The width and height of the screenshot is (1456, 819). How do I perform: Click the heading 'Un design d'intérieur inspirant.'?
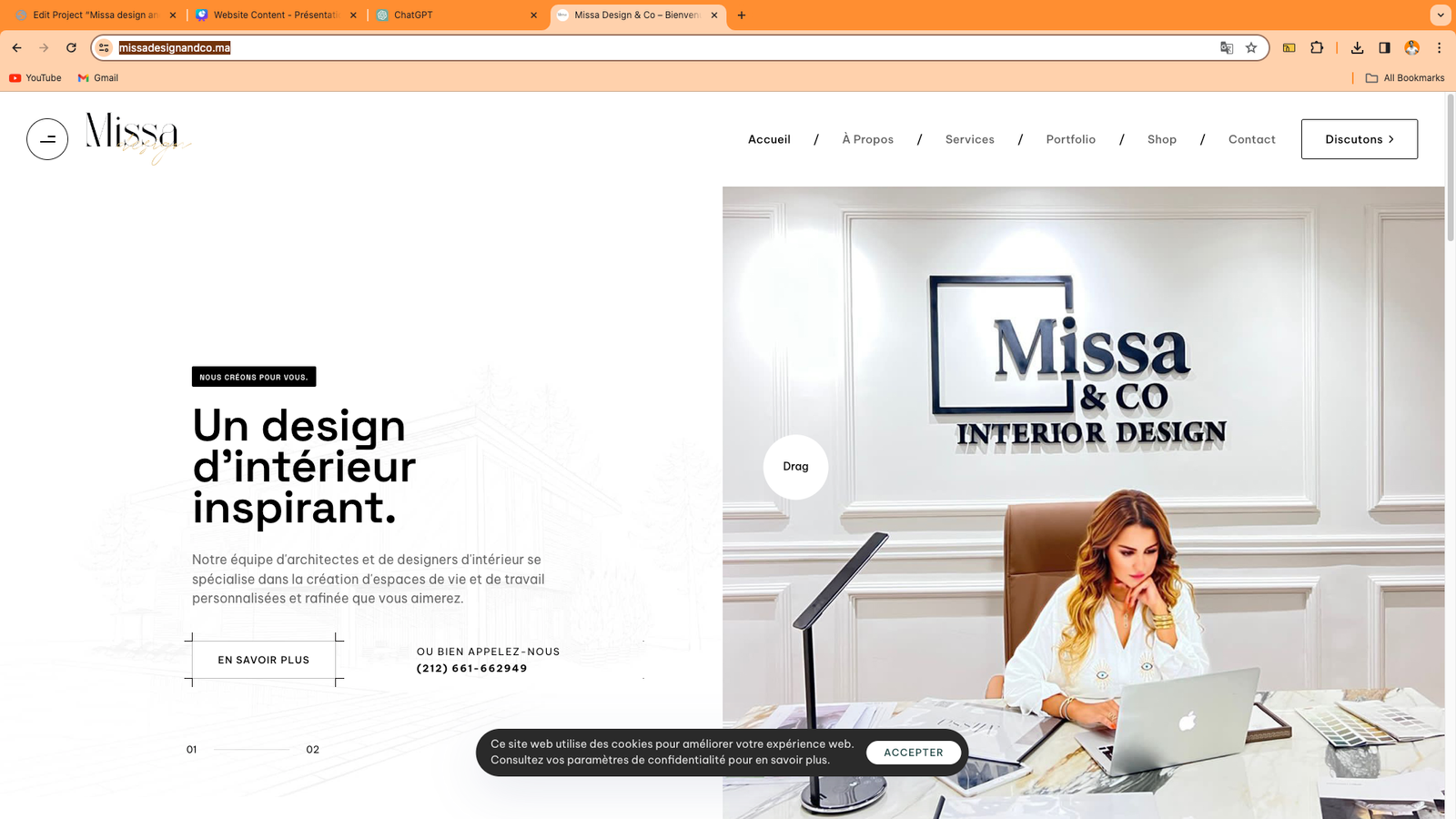(304, 467)
